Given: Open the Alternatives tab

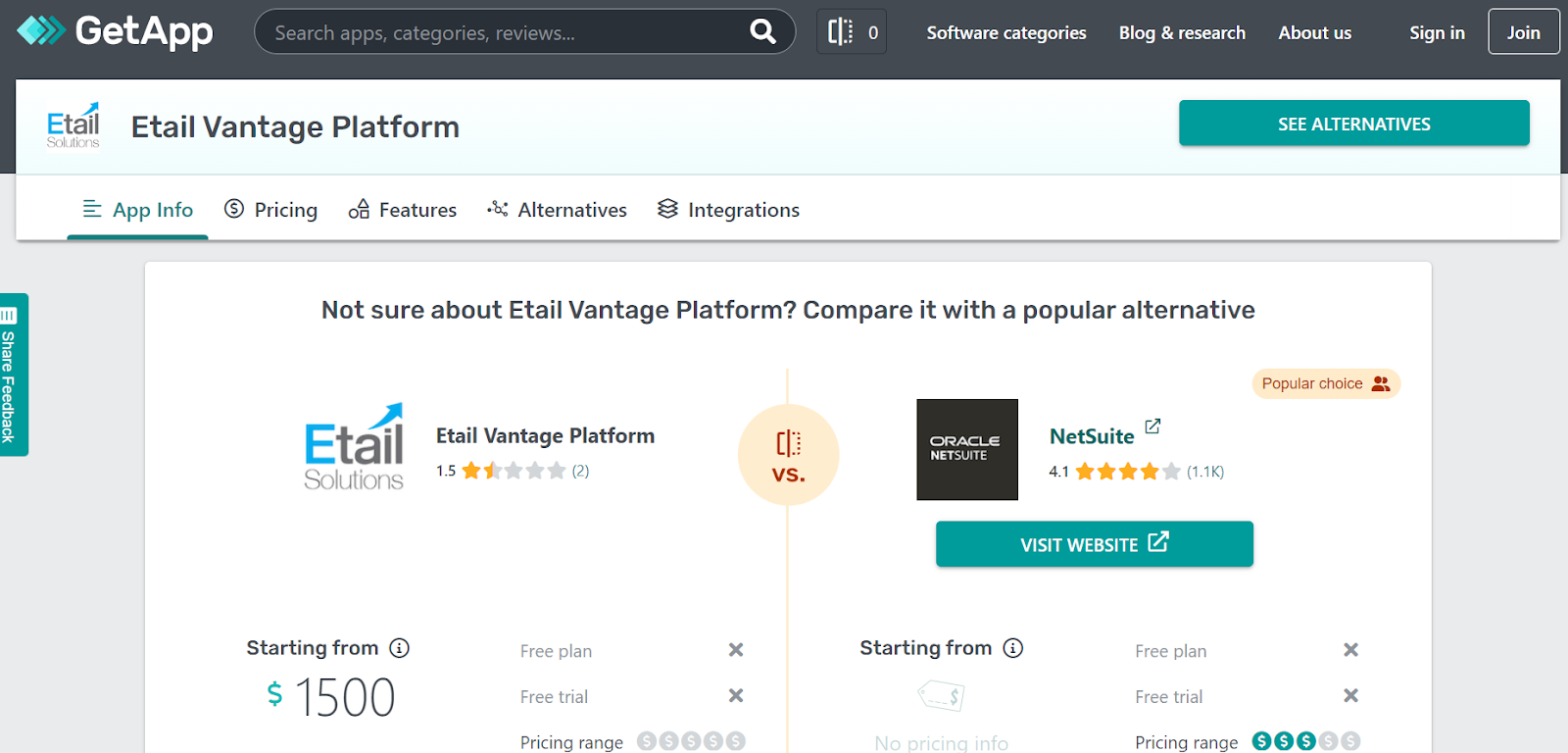Looking at the screenshot, I should (x=557, y=210).
